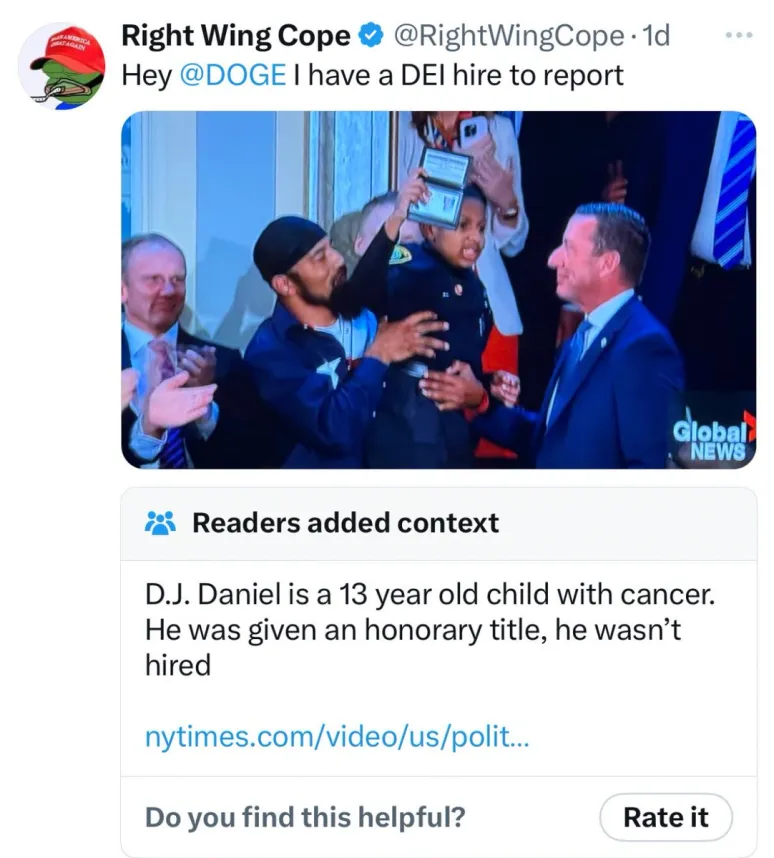Click the community notes people icon

click(160, 523)
